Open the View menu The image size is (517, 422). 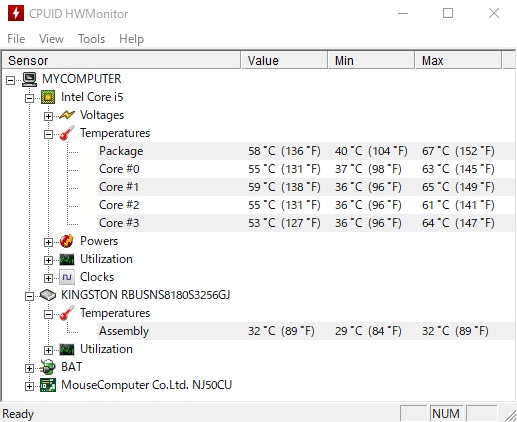point(51,39)
